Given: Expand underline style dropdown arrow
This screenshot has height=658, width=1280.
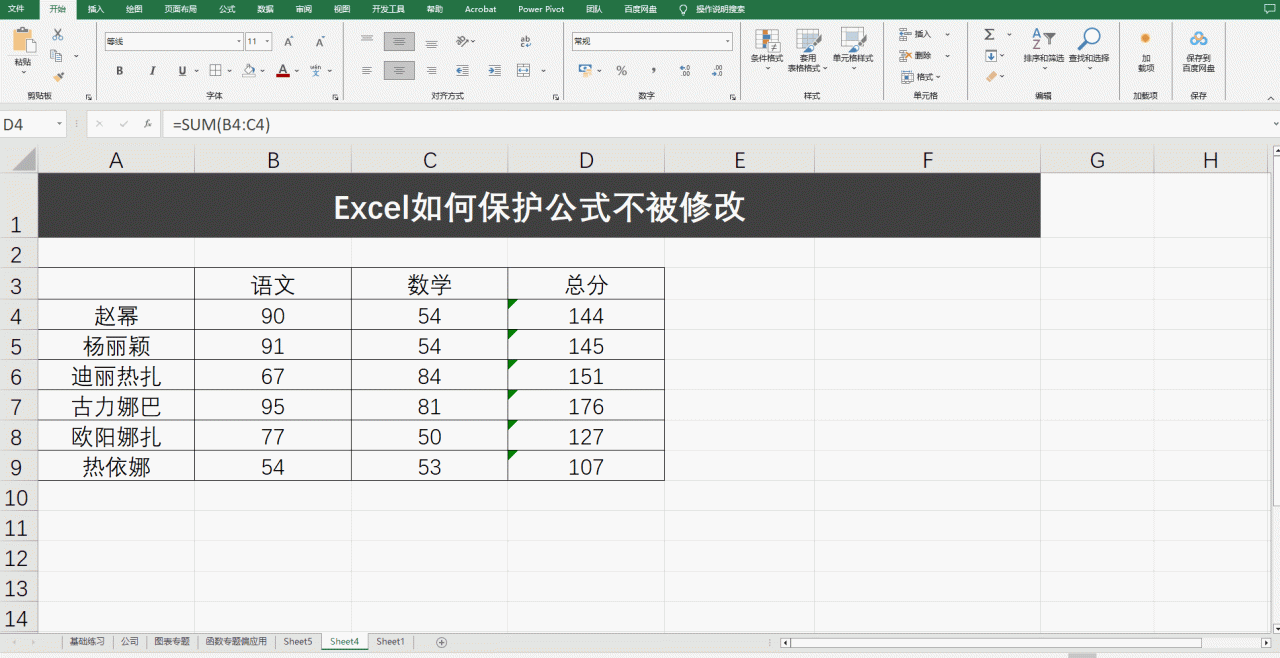Looking at the screenshot, I should [196, 71].
